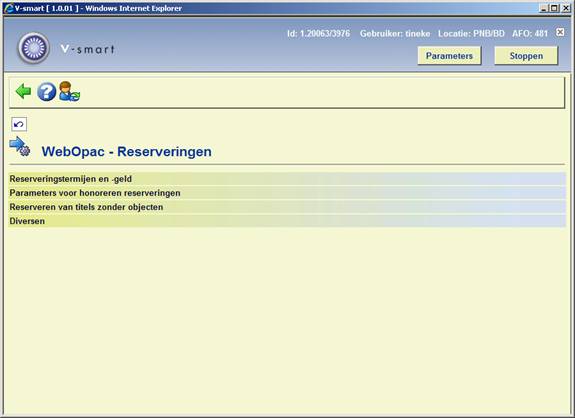This screenshot has width=575, height=418.
Task: Click the Locatie: PNB/BD label
Action: pyautogui.click(x=471, y=34)
